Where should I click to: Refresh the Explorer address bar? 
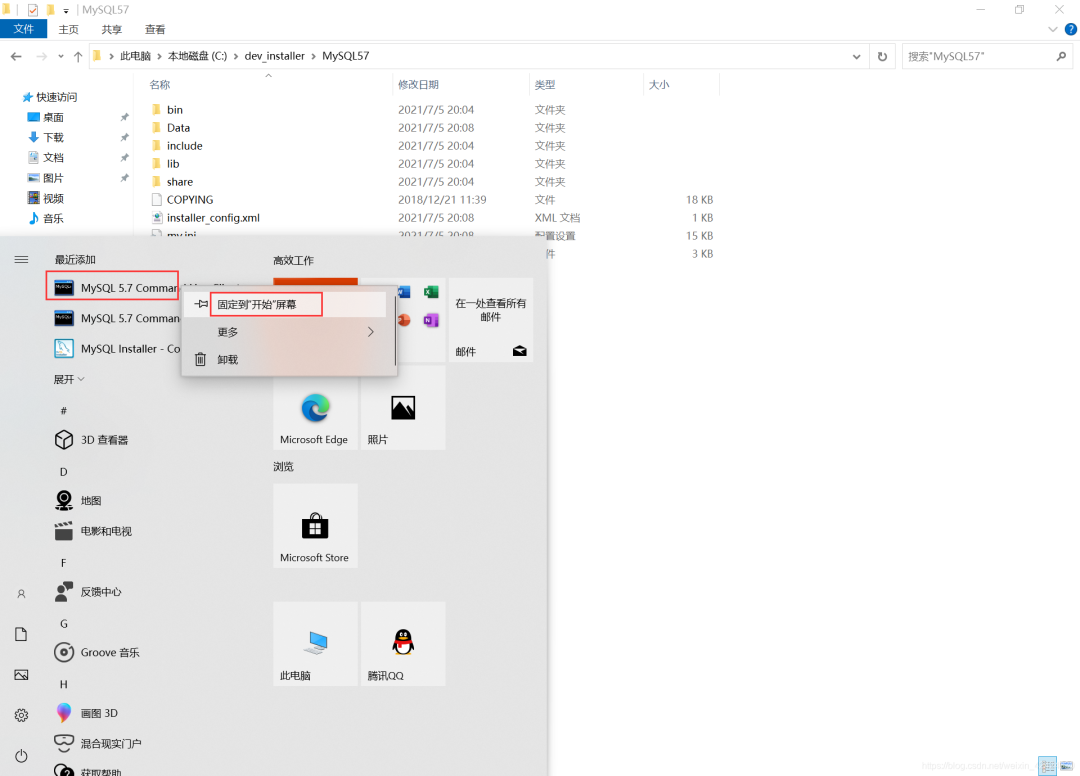point(882,56)
